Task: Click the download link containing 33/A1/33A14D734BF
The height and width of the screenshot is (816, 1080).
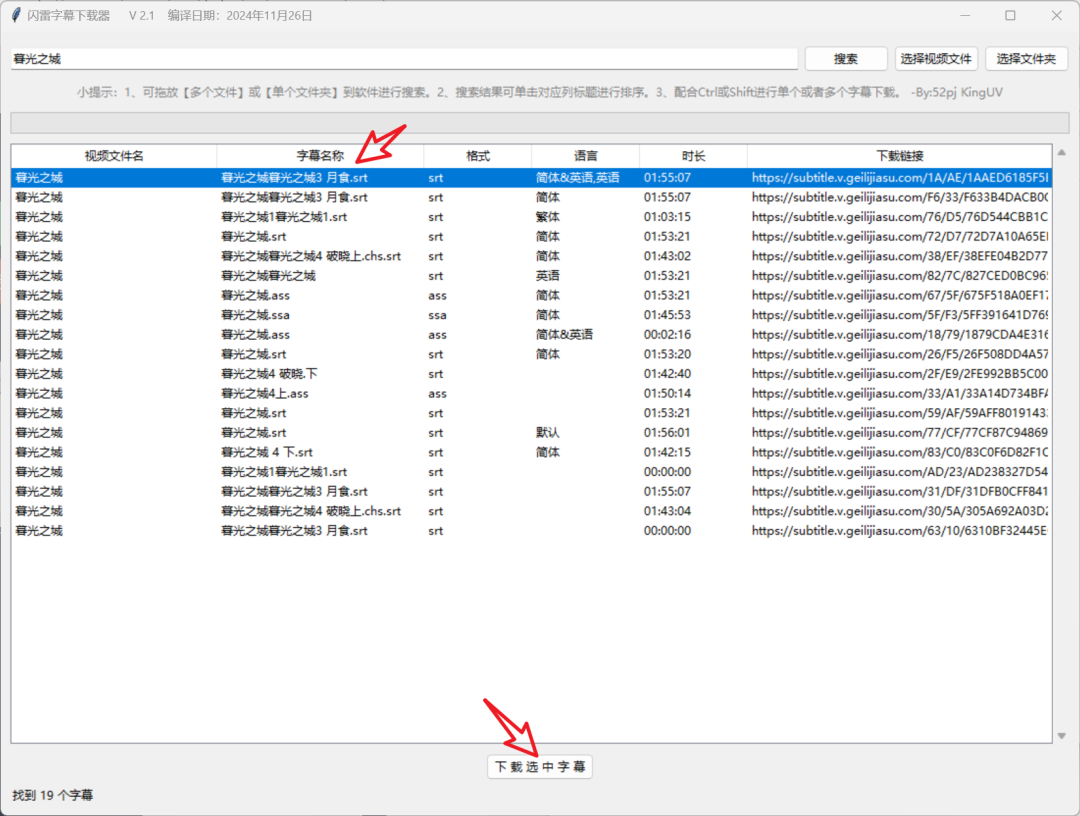Action: [x=900, y=394]
